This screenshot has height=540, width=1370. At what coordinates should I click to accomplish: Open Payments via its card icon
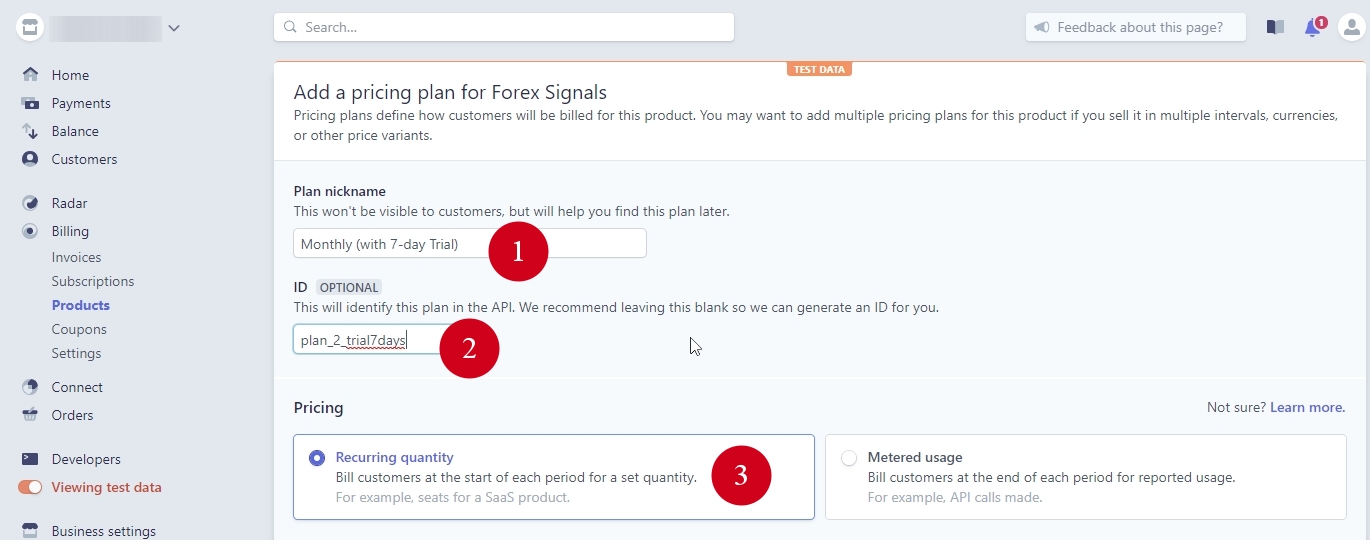30,103
